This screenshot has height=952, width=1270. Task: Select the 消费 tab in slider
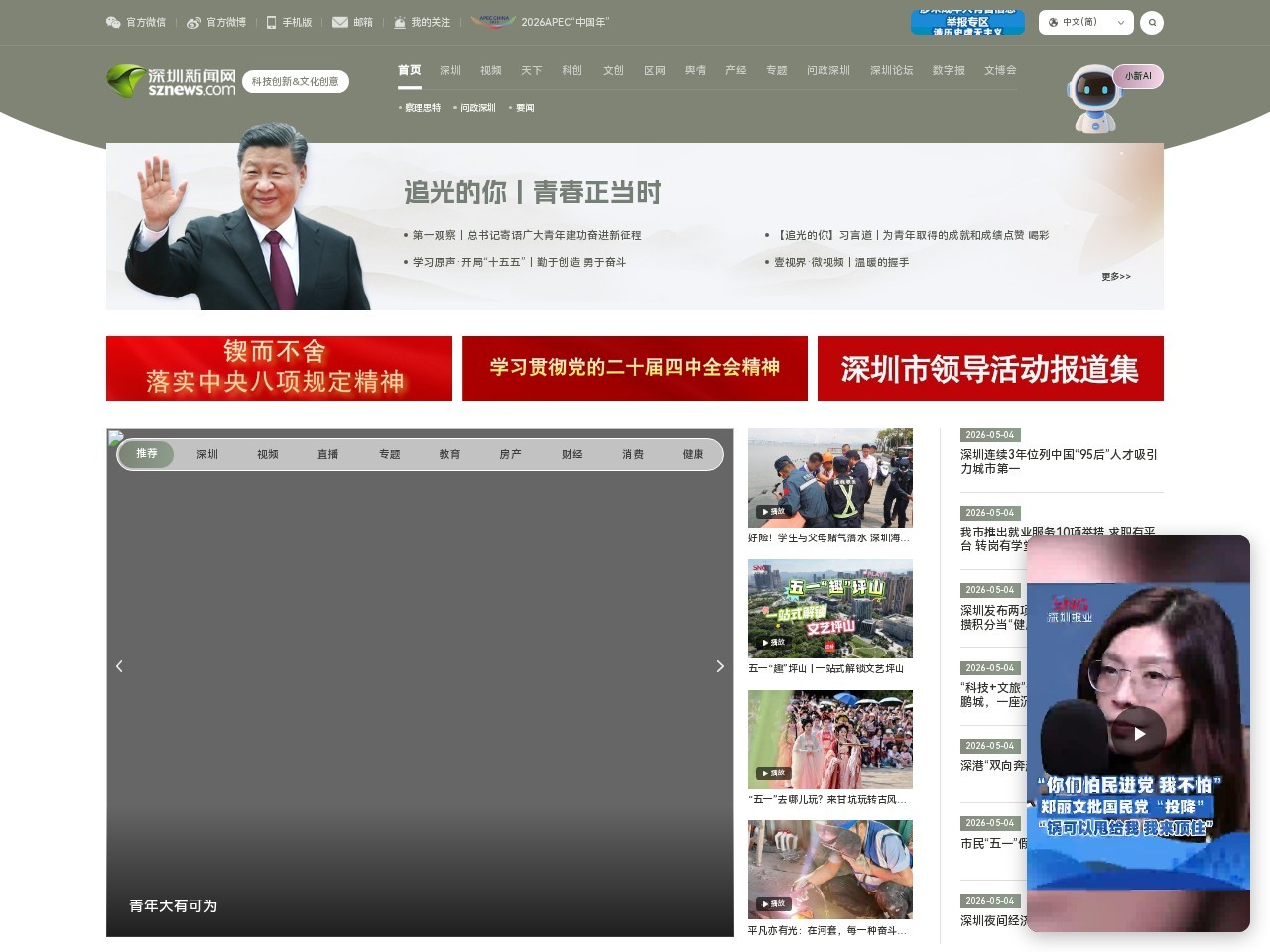coord(633,454)
